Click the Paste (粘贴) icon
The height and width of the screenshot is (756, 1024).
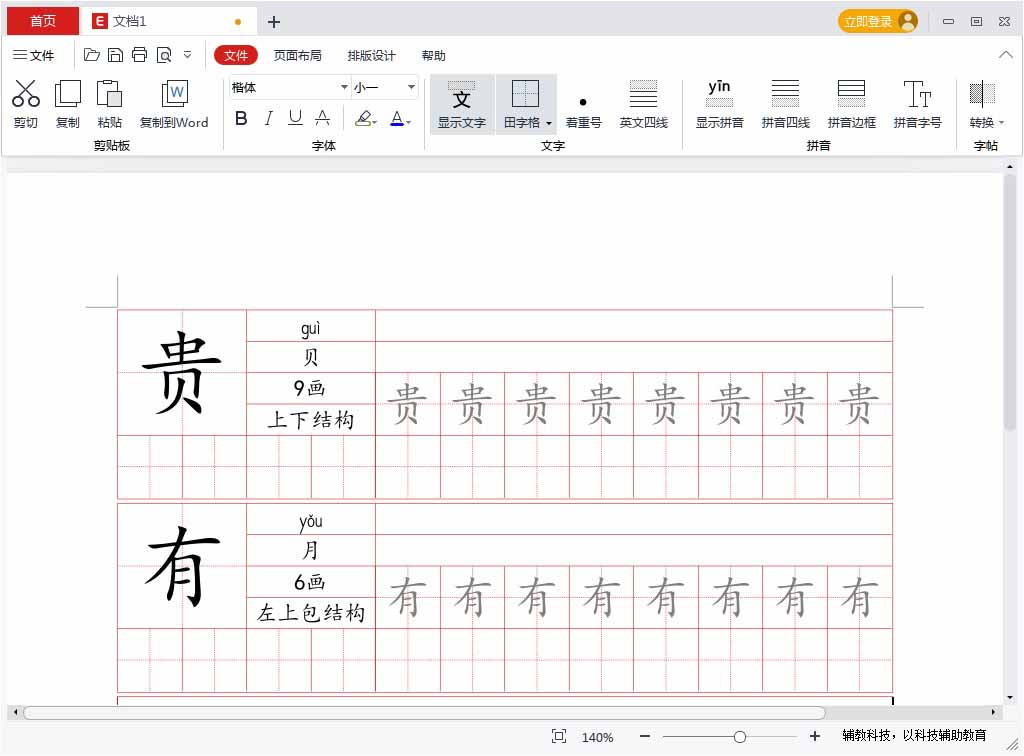click(109, 93)
